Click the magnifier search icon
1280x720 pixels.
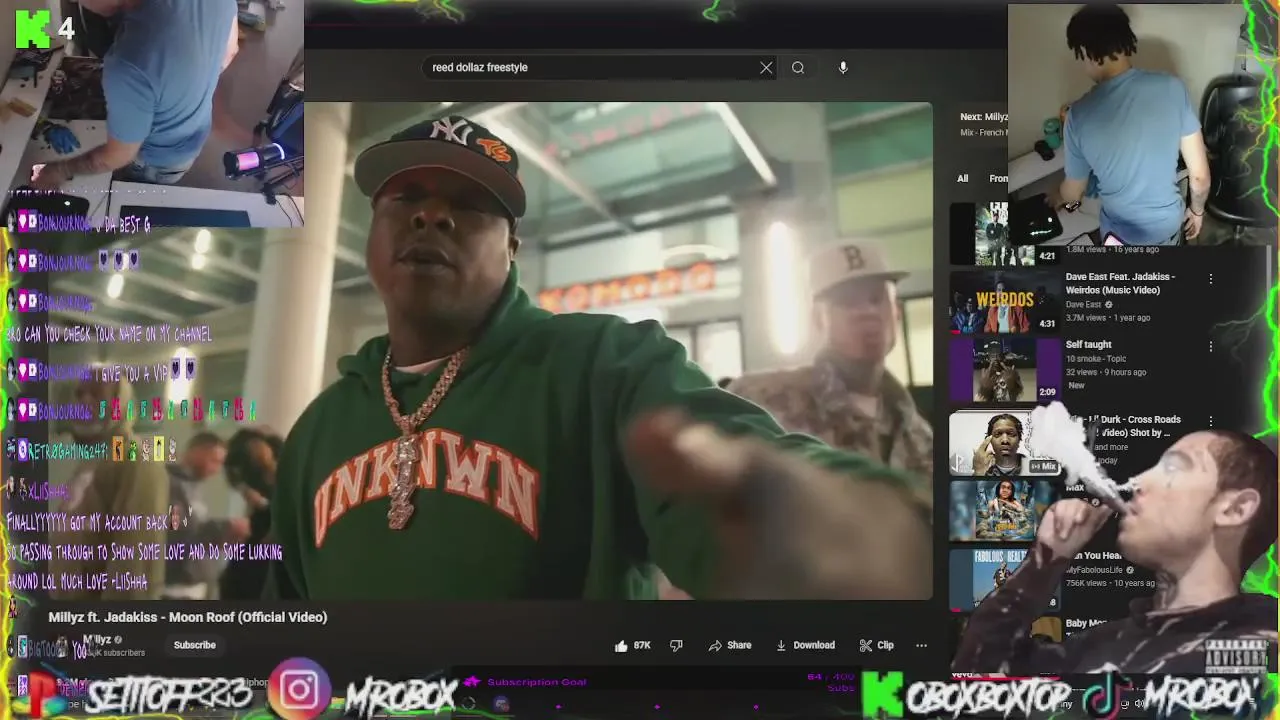pyautogui.click(x=798, y=67)
